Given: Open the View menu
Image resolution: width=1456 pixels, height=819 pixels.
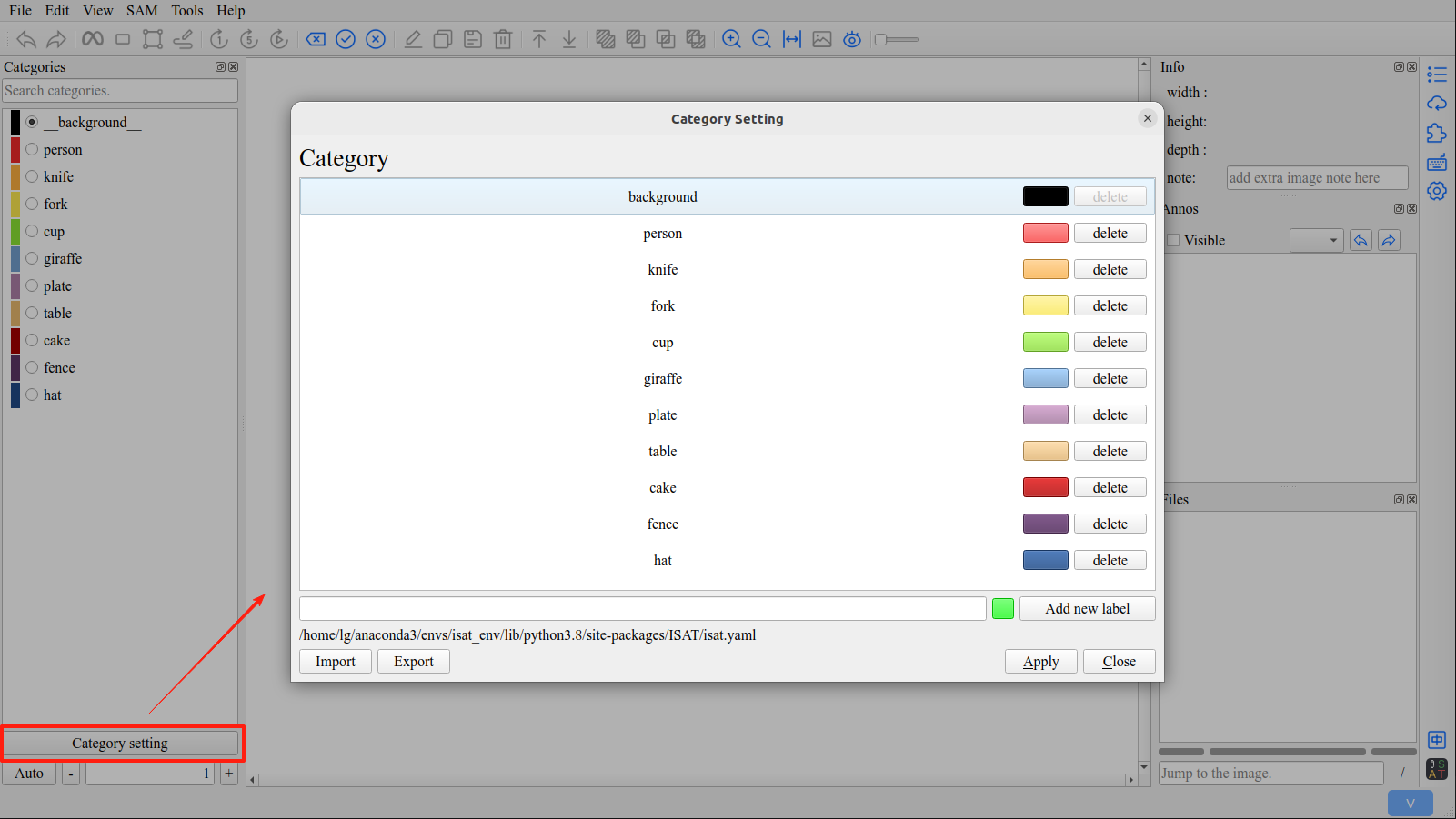Looking at the screenshot, I should click(97, 10).
